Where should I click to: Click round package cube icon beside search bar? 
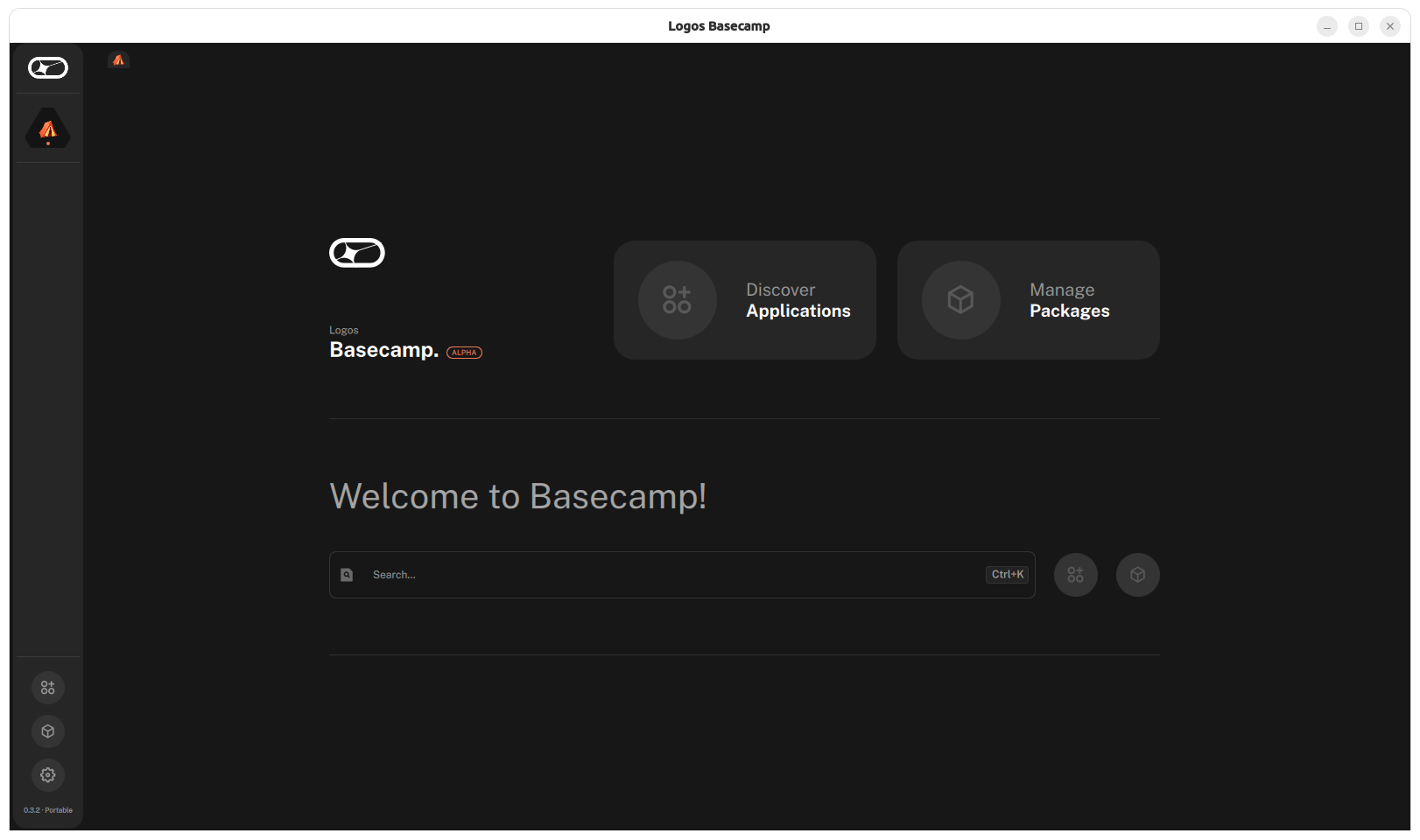point(1138,575)
